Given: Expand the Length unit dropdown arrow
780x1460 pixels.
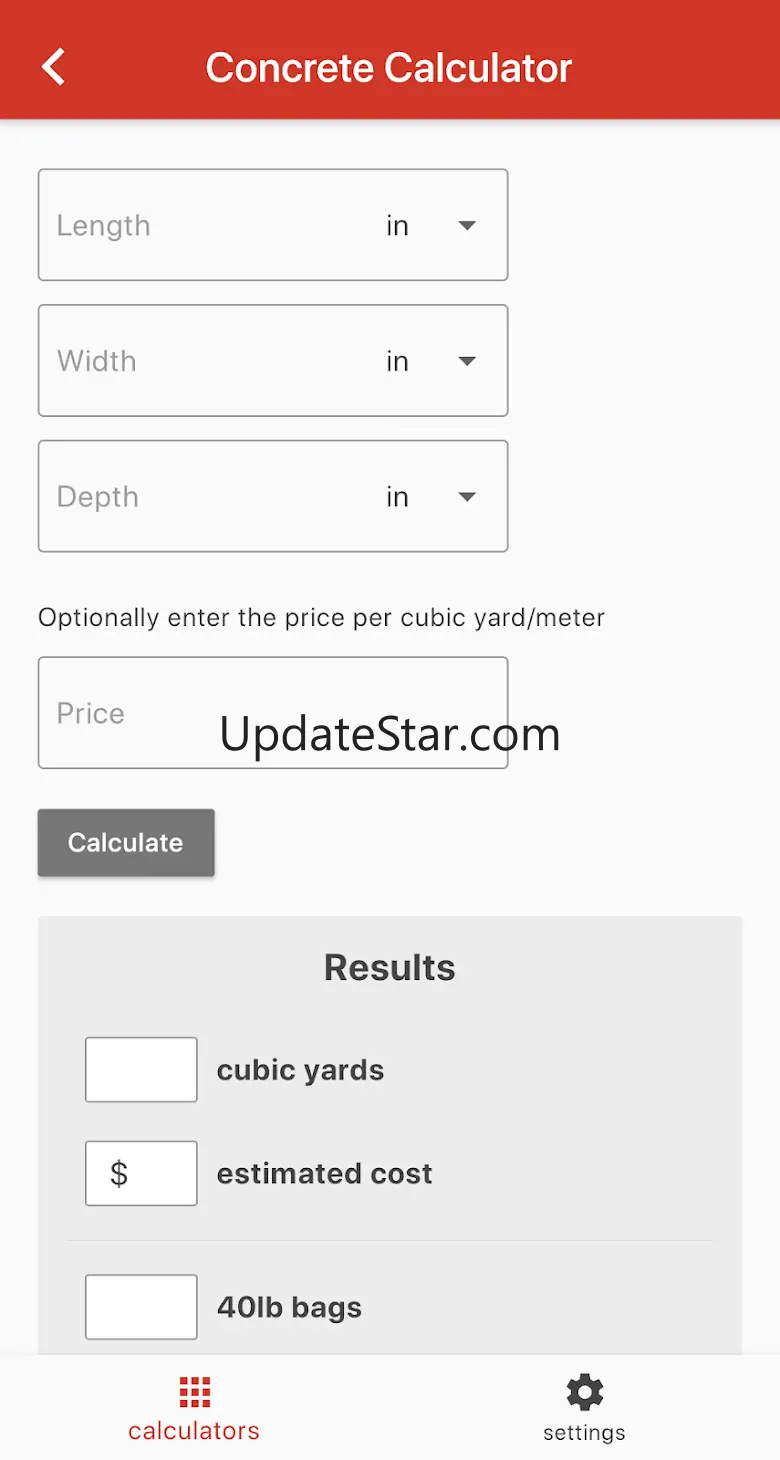Looking at the screenshot, I should click(466, 225).
